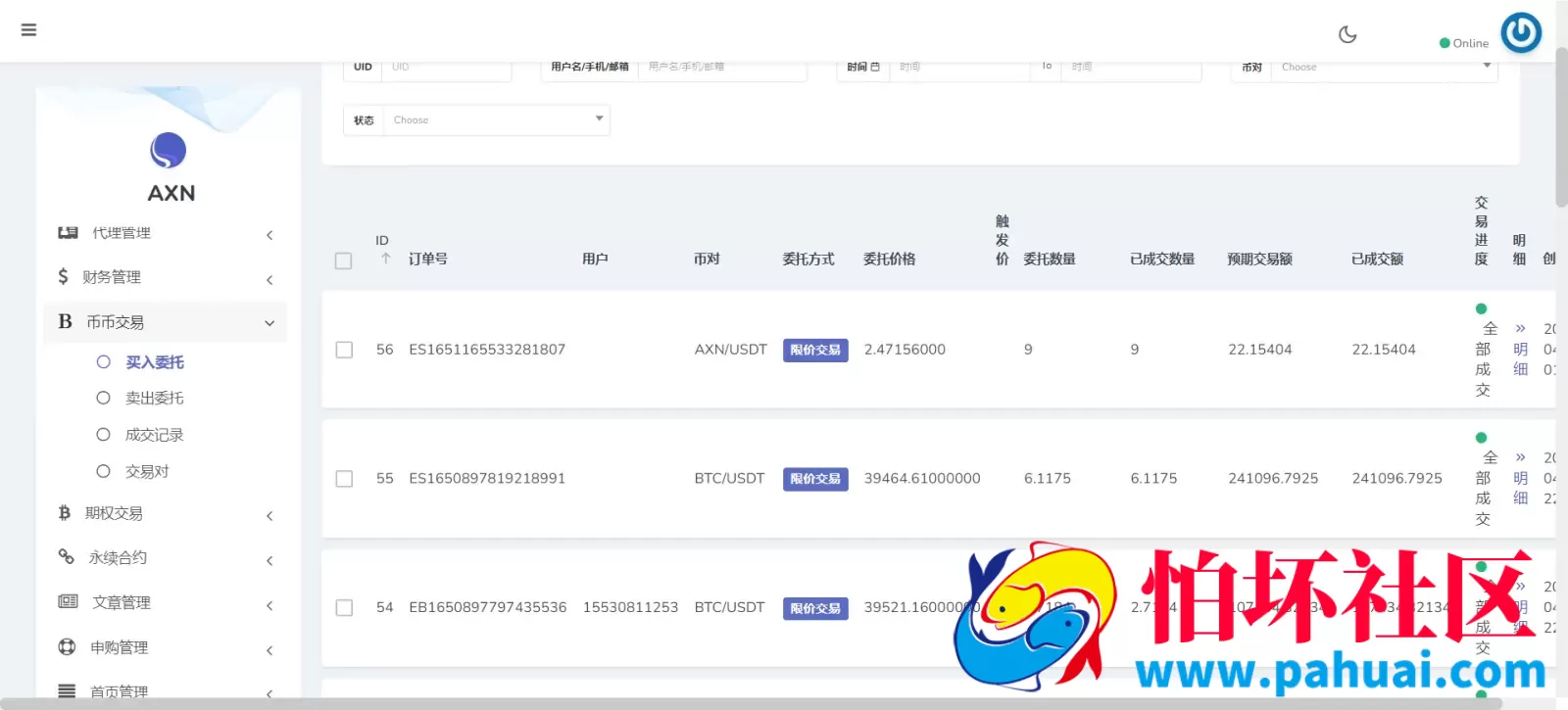
Task: Click the 期权交易 bitcoin icon
Action: pyautogui.click(x=64, y=513)
